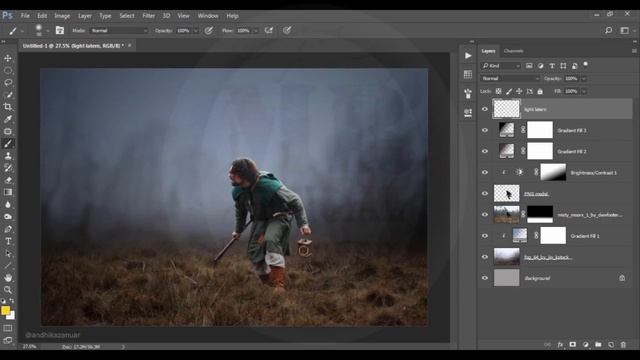Screen dimensions: 640x360
Task: Hide the background layer
Action: click(x=485, y=278)
